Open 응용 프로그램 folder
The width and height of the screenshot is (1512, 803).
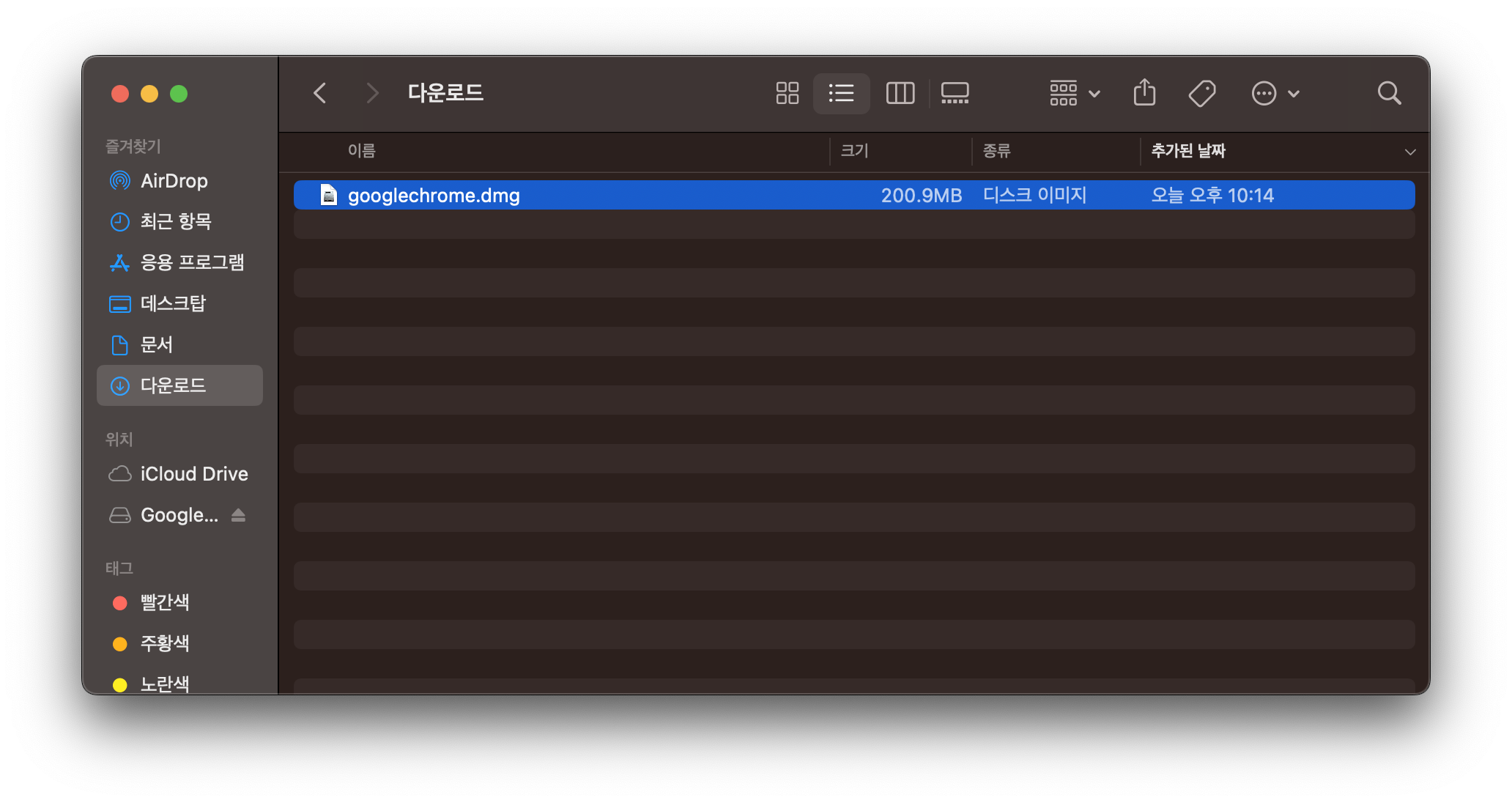click(x=191, y=262)
